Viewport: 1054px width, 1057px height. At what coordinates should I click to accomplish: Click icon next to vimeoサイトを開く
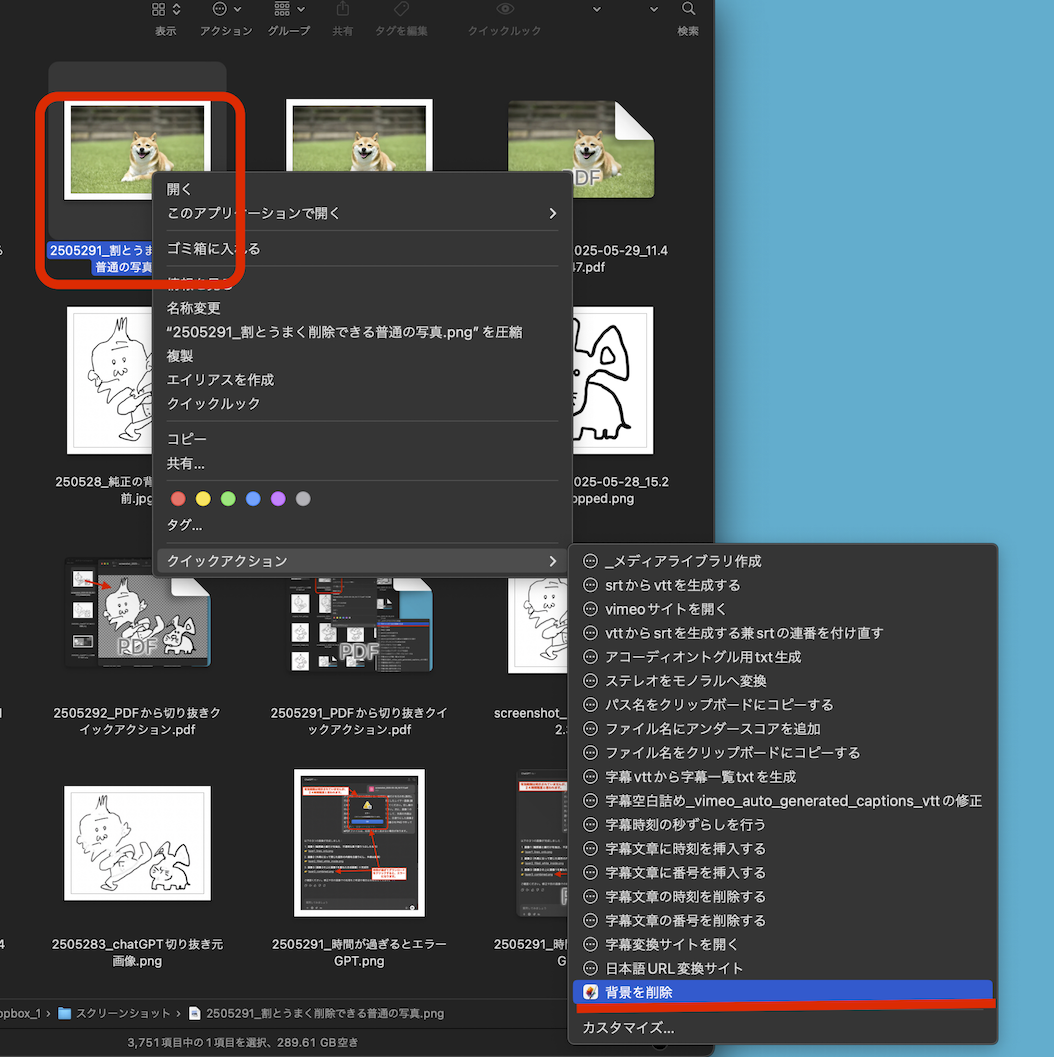pyautogui.click(x=591, y=609)
